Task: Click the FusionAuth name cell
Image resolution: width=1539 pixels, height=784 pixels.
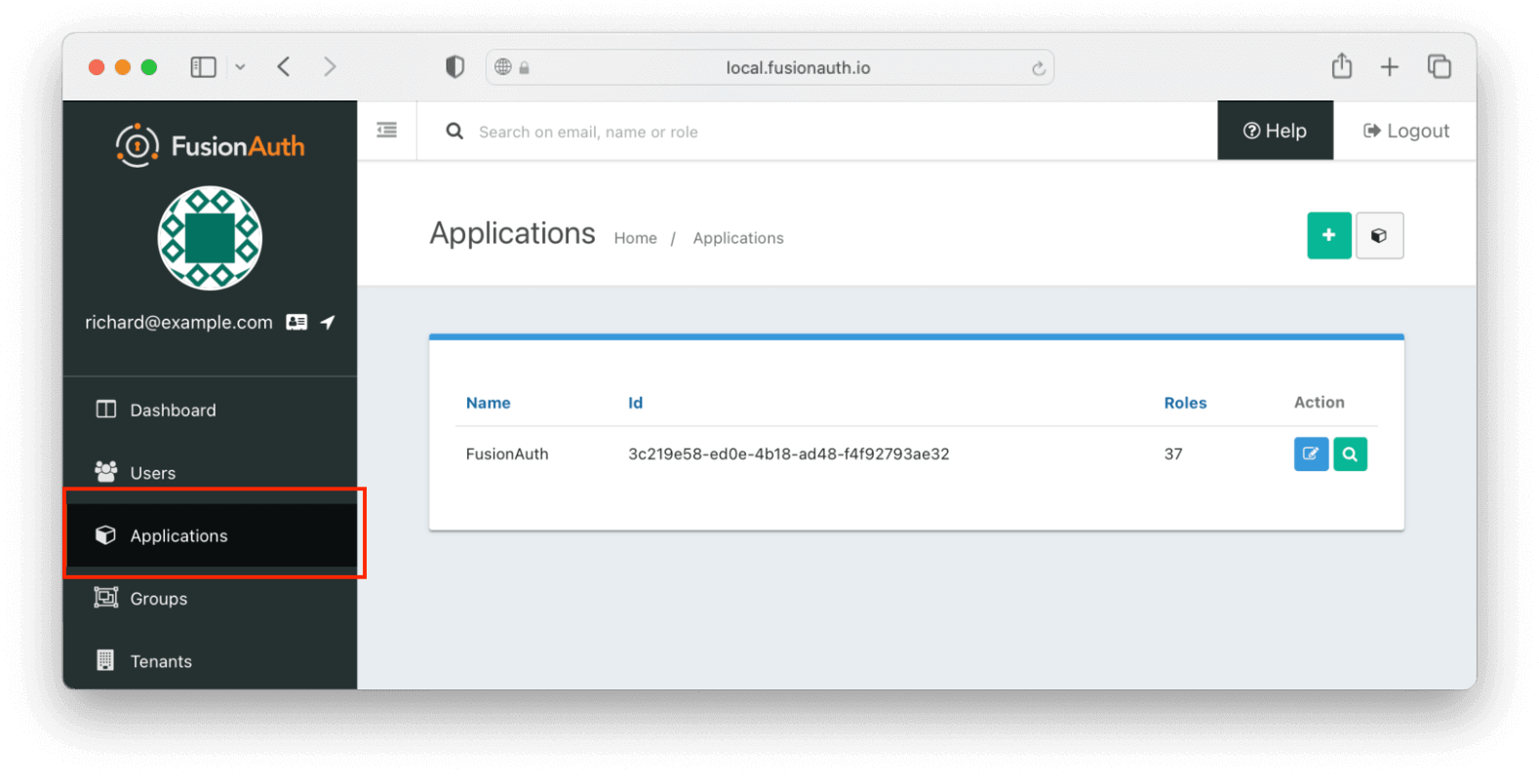Action: click(x=507, y=453)
